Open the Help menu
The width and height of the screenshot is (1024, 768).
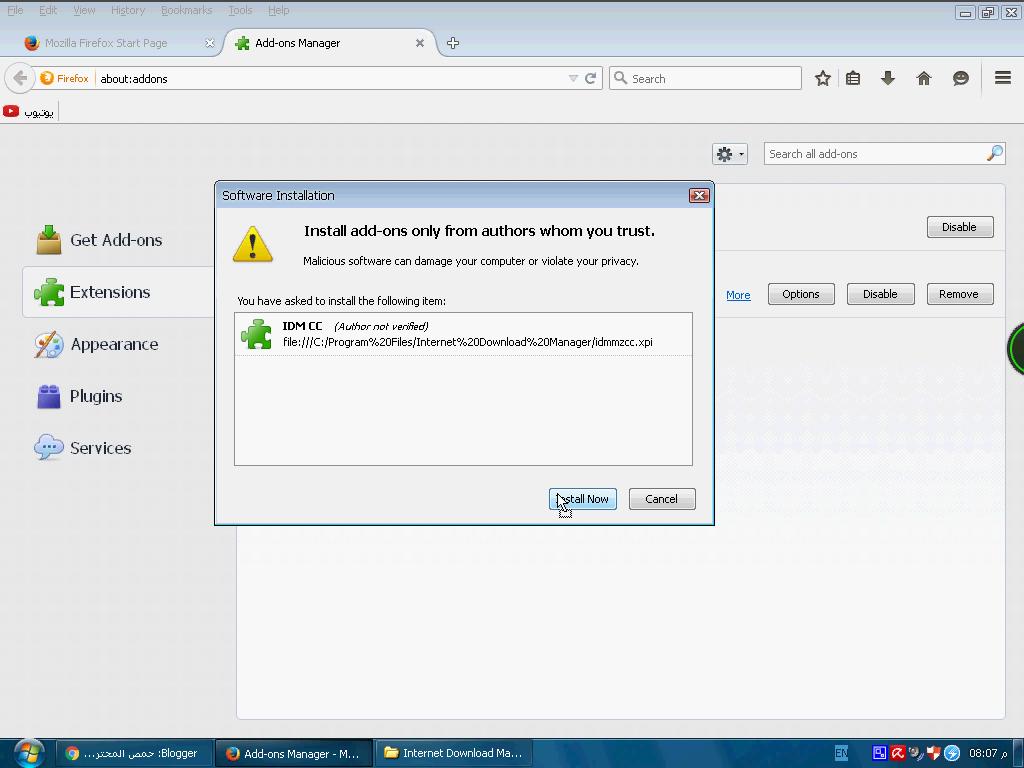pos(278,10)
